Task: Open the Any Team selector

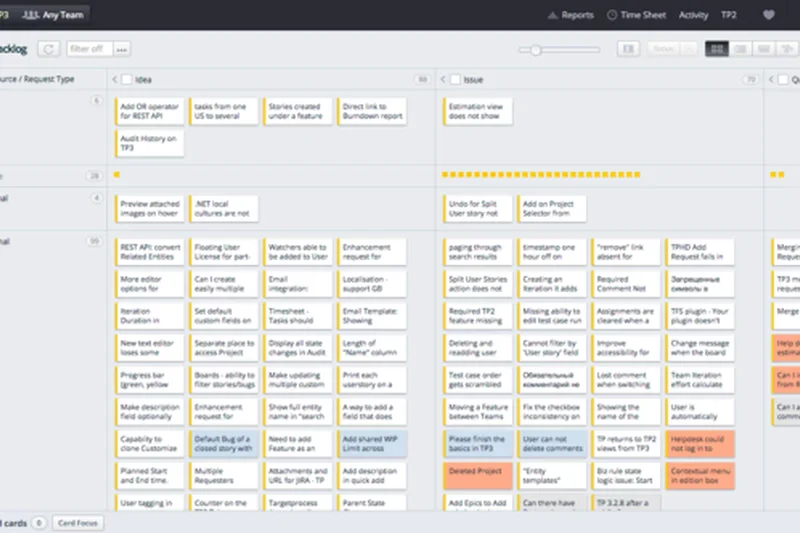Action: pyautogui.click(x=54, y=15)
